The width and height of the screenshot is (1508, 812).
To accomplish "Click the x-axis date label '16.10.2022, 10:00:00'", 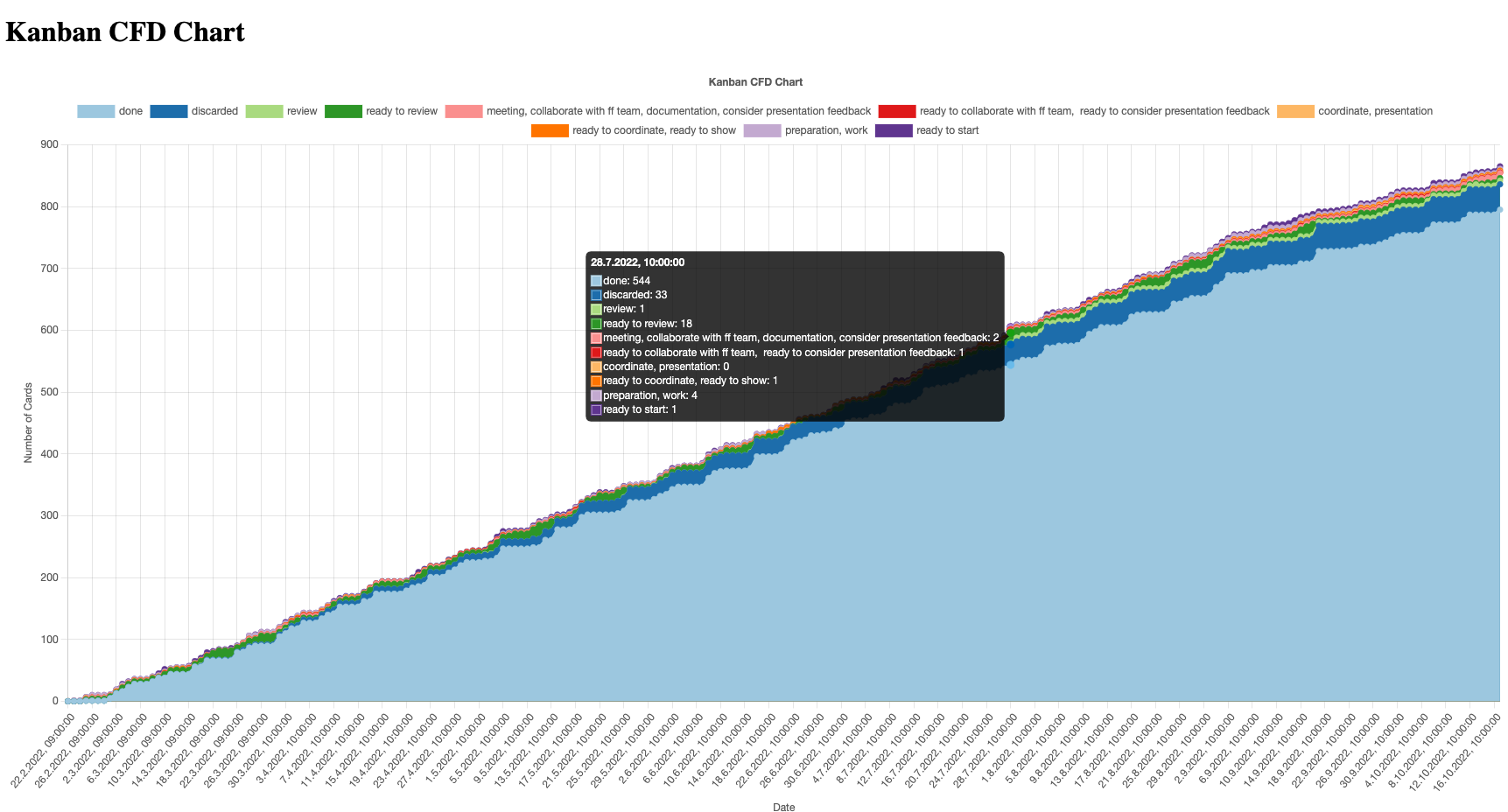I will (1467, 753).
